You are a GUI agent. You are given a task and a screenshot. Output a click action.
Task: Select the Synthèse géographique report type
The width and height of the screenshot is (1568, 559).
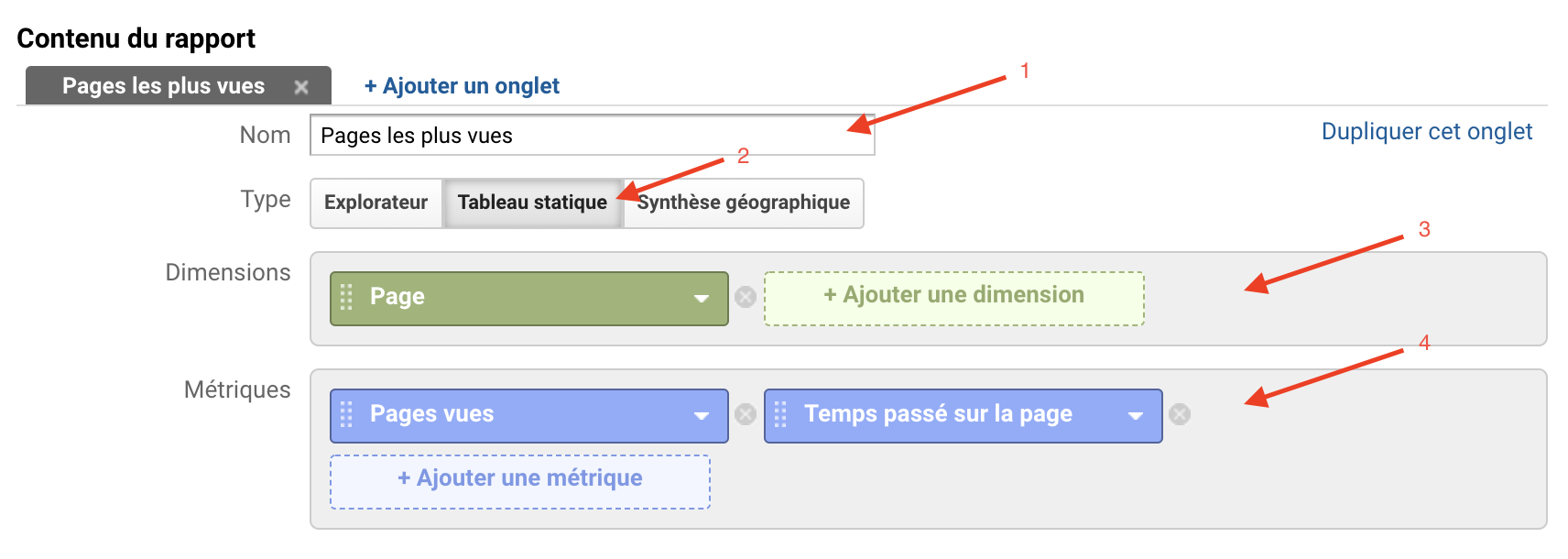(x=743, y=203)
